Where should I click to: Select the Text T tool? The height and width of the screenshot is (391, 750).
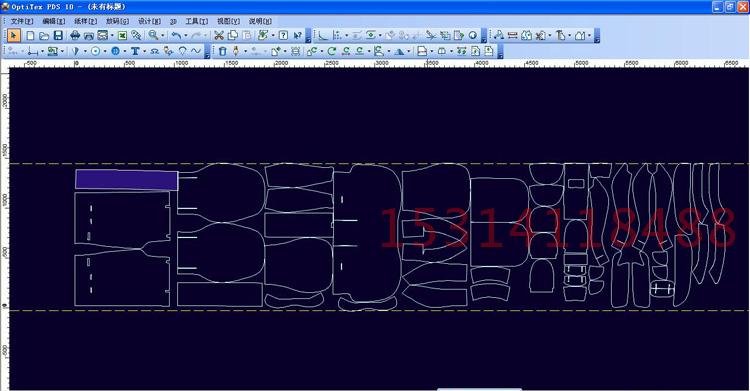135,51
